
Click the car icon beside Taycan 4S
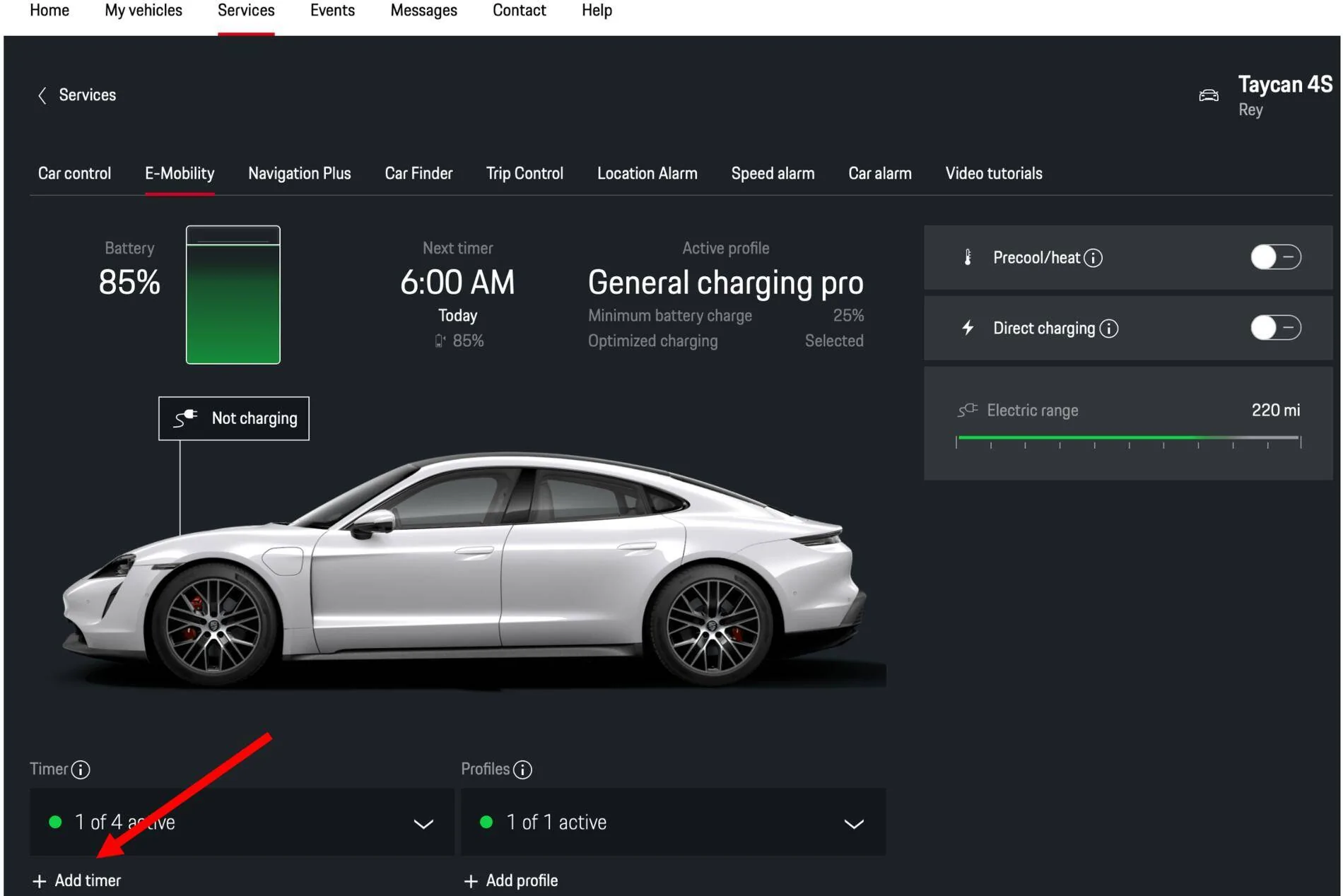point(1209,95)
